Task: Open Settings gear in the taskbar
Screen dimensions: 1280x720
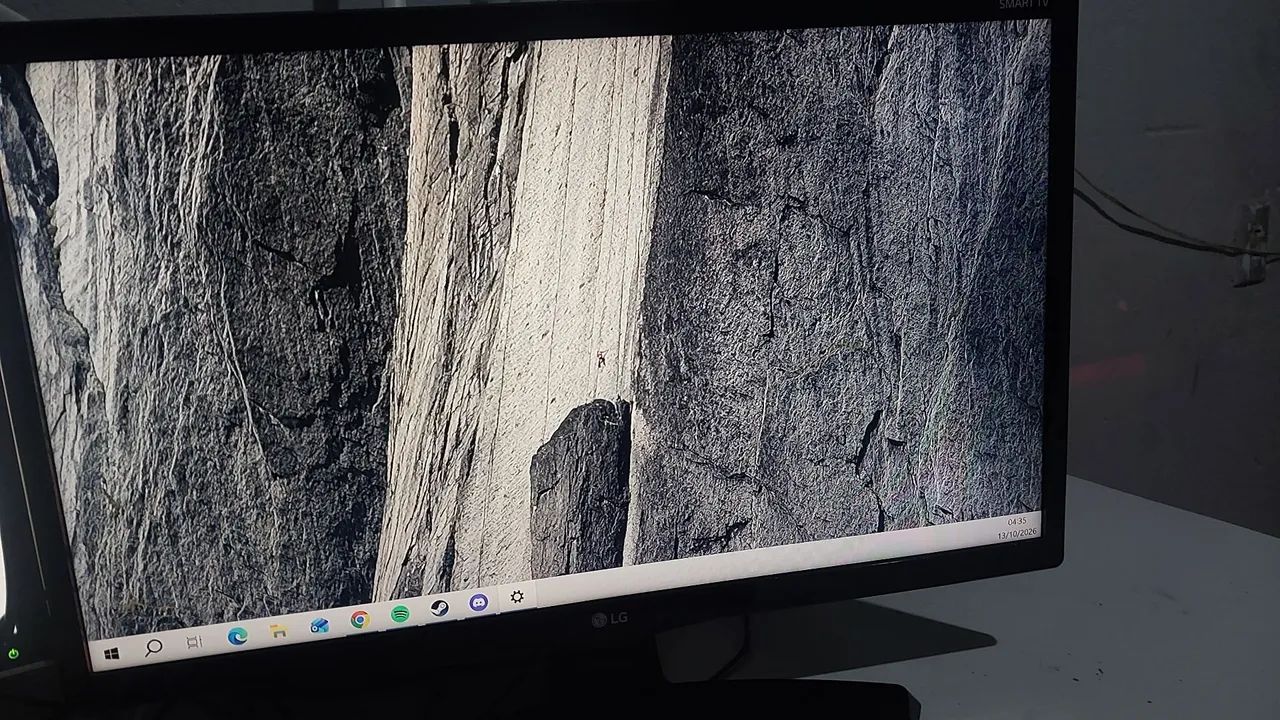Action: click(x=517, y=597)
